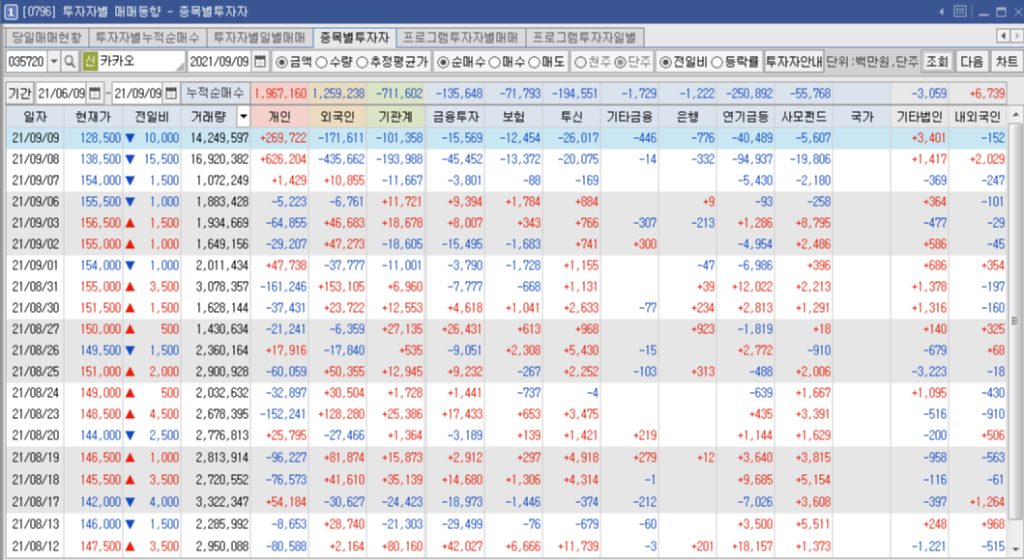Click the small m icon in title bar
Image resolution: width=1024 pixels, height=560 pixels.
pyautogui.click(x=960, y=11)
